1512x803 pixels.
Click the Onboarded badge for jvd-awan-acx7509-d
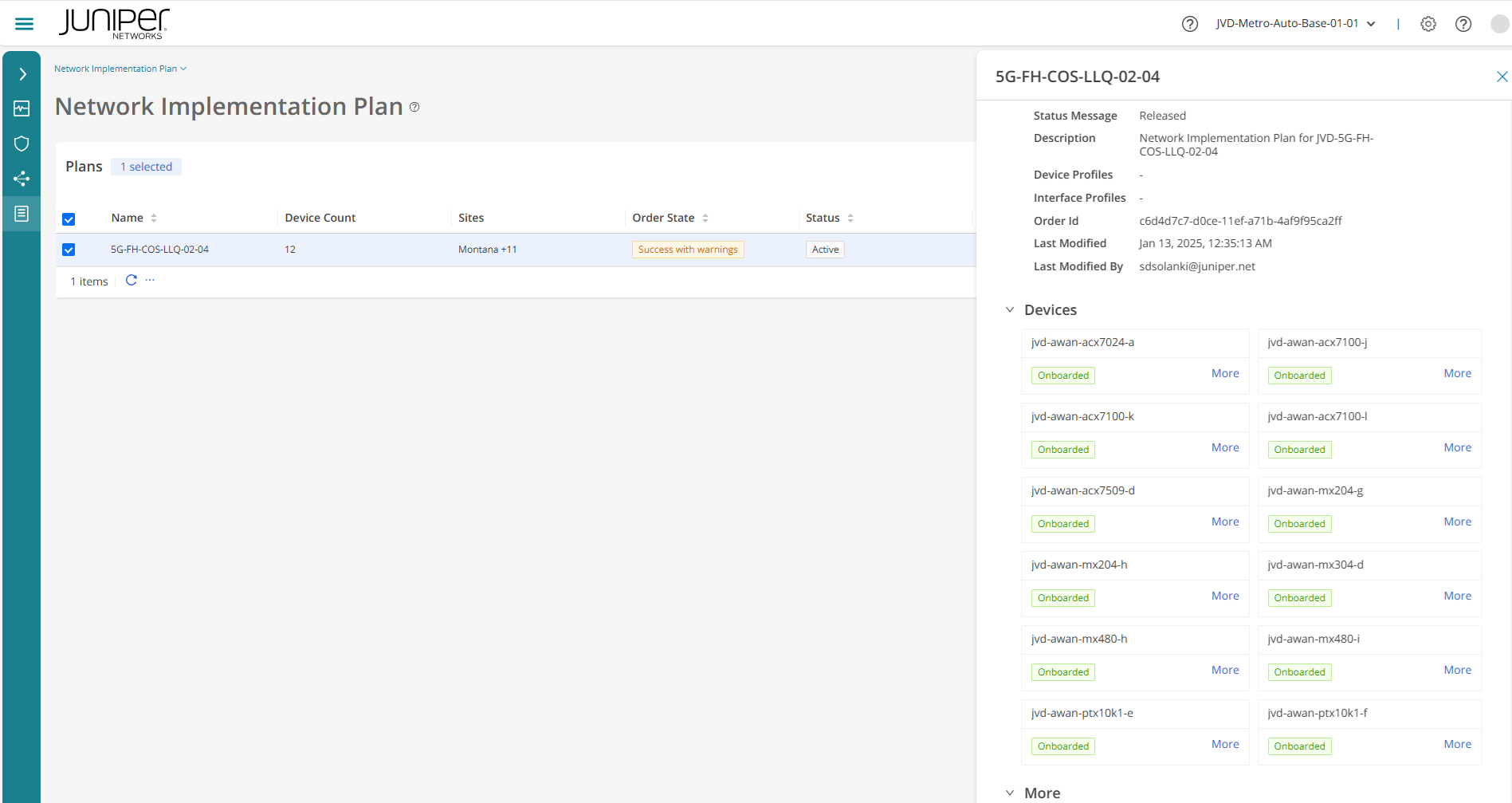click(x=1063, y=524)
